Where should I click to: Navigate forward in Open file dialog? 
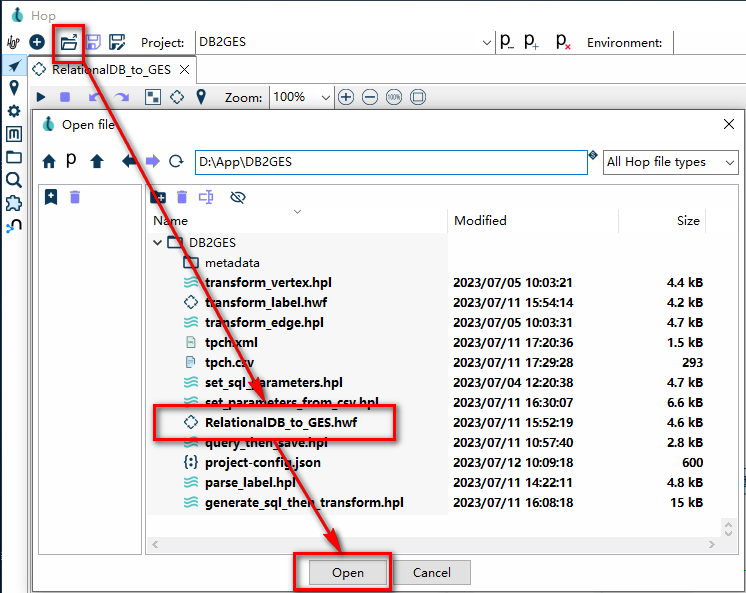[153, 162]
